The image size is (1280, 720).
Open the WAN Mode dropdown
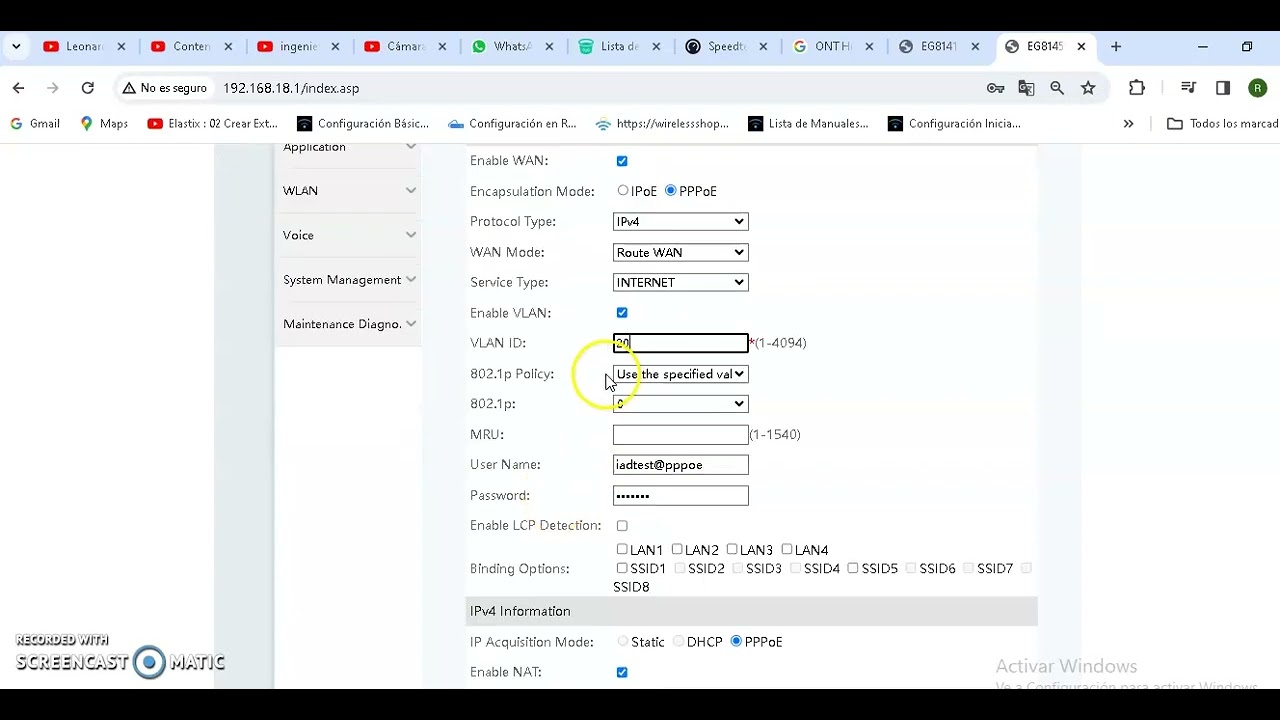(x=680, y=252)
